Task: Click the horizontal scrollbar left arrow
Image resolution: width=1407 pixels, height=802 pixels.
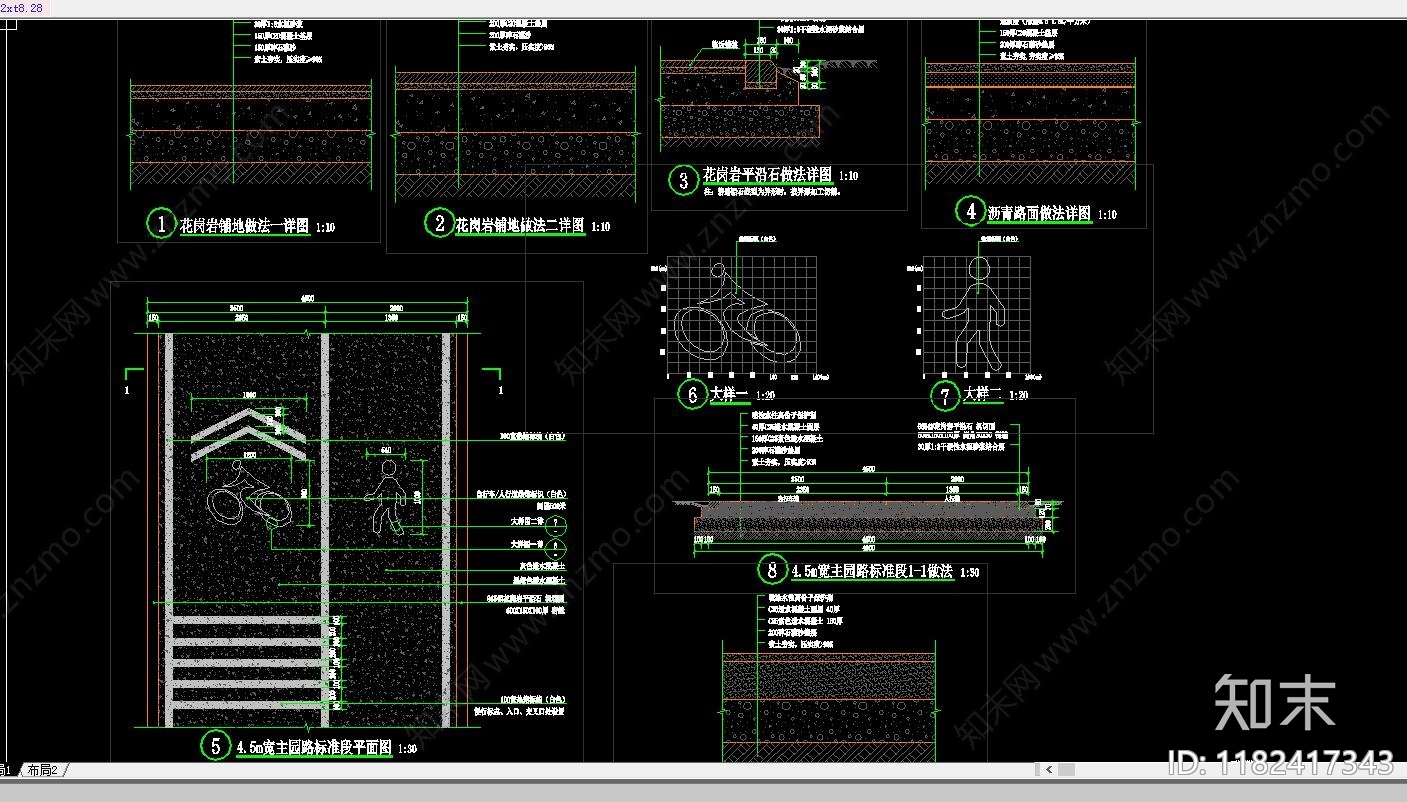Action: (x=1049, y=770)
